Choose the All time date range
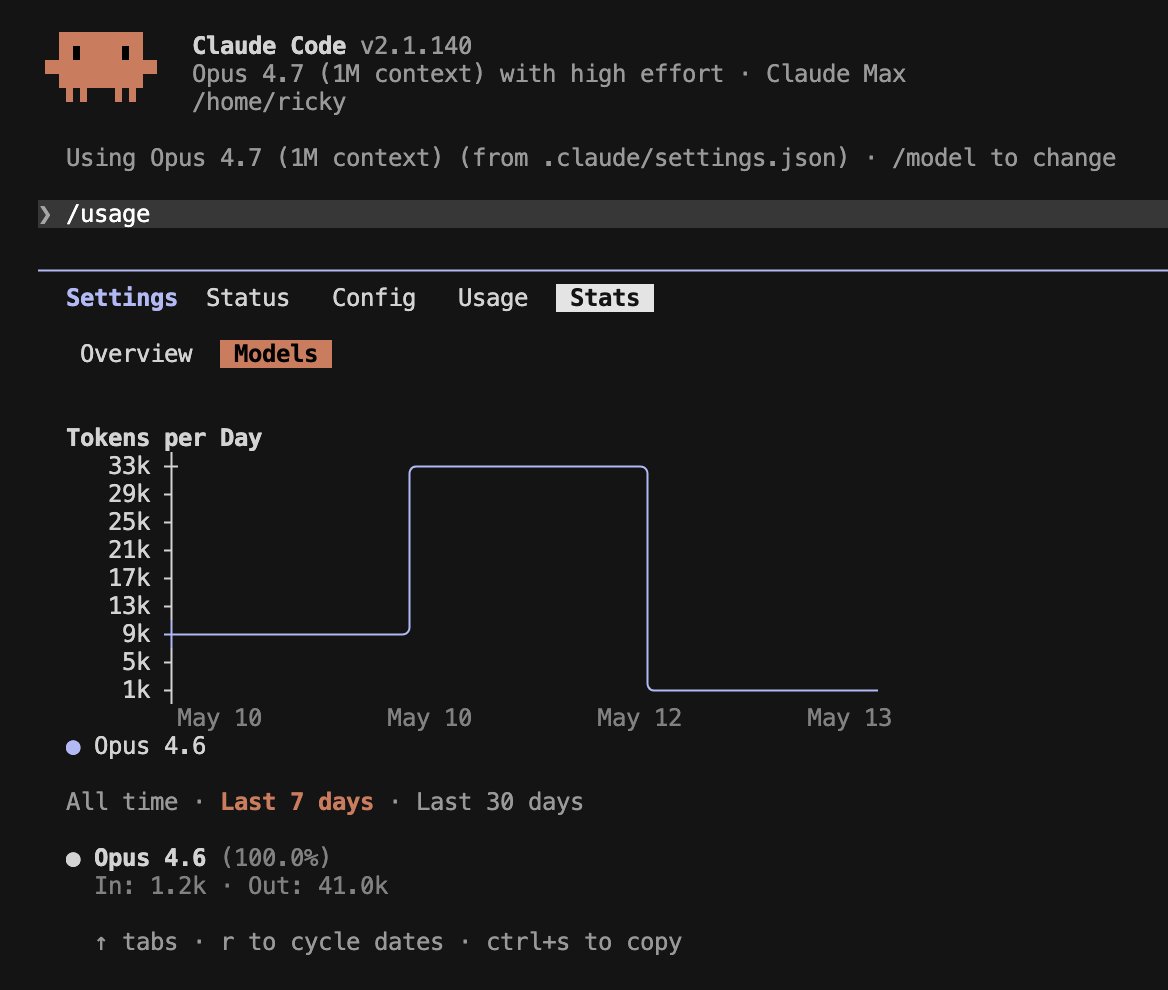The width and height of the screenshot is (1168, 990). 122,802
